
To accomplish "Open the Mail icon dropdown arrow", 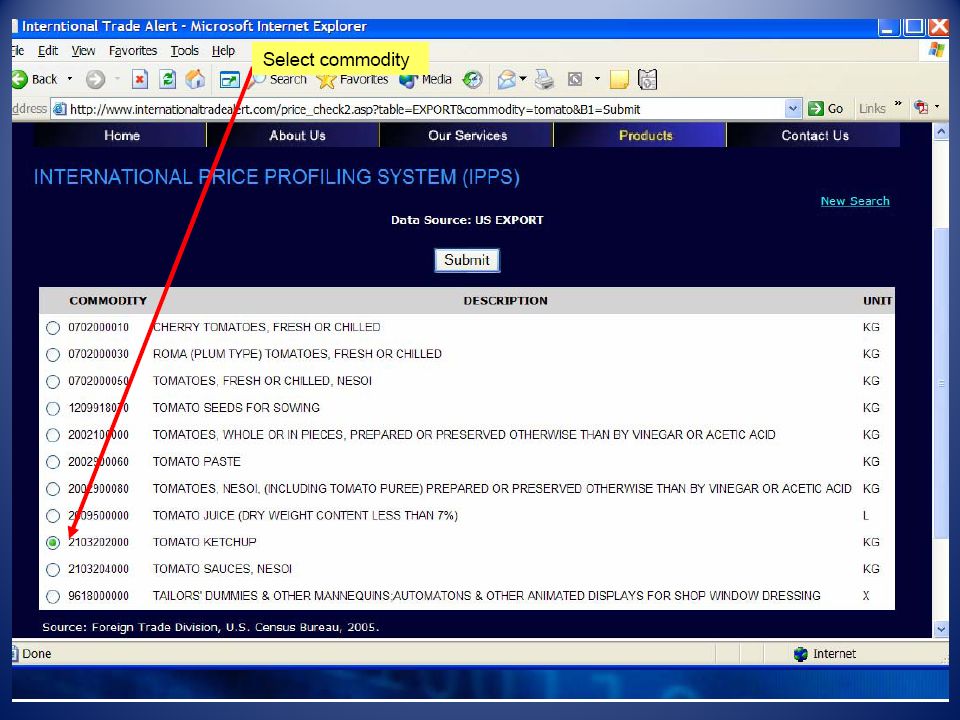I will [523, 79].
